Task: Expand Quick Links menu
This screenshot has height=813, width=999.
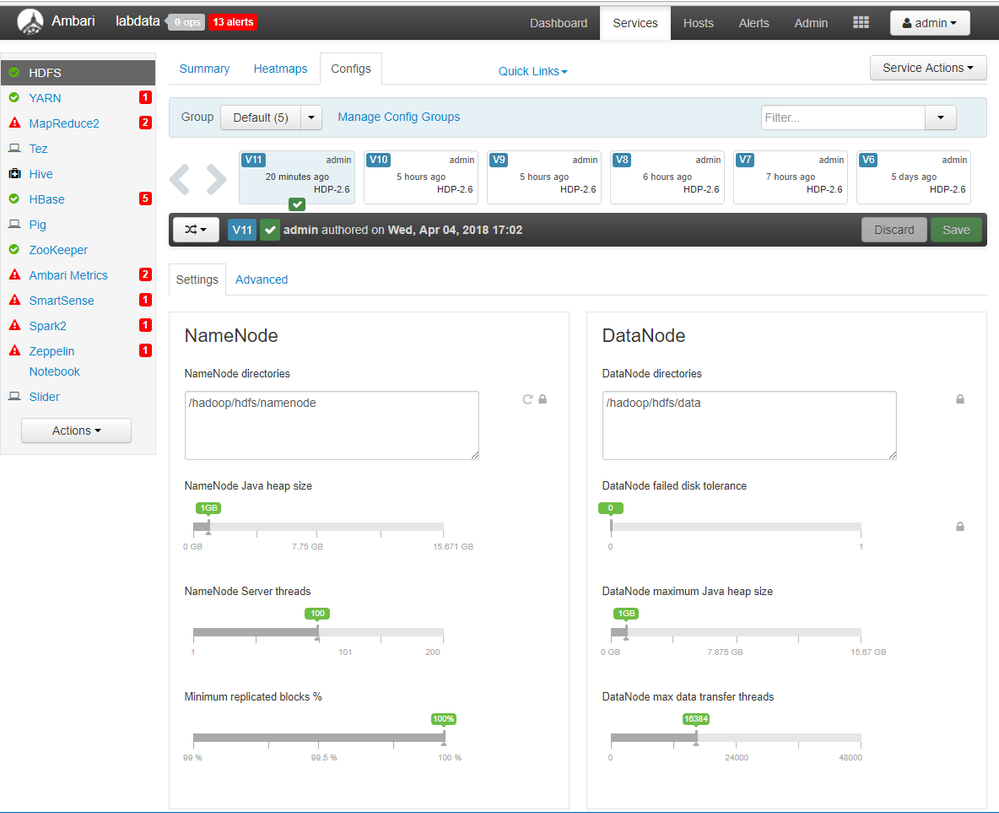Action: (533, 71)
